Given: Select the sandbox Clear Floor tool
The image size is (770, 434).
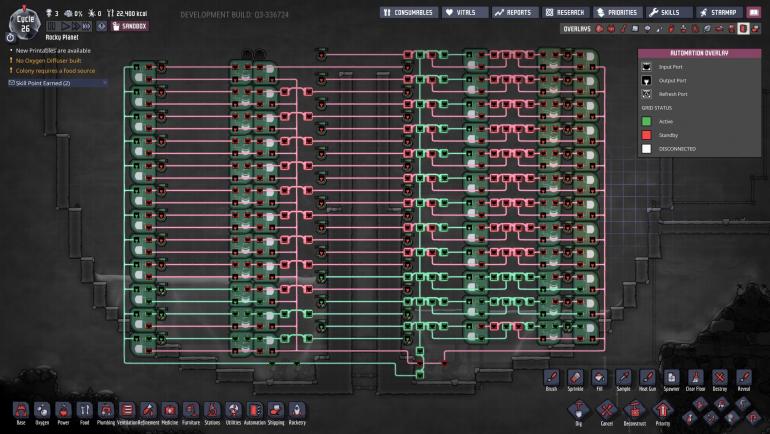Looking at the screenshot, I should (x=695, y=380).
